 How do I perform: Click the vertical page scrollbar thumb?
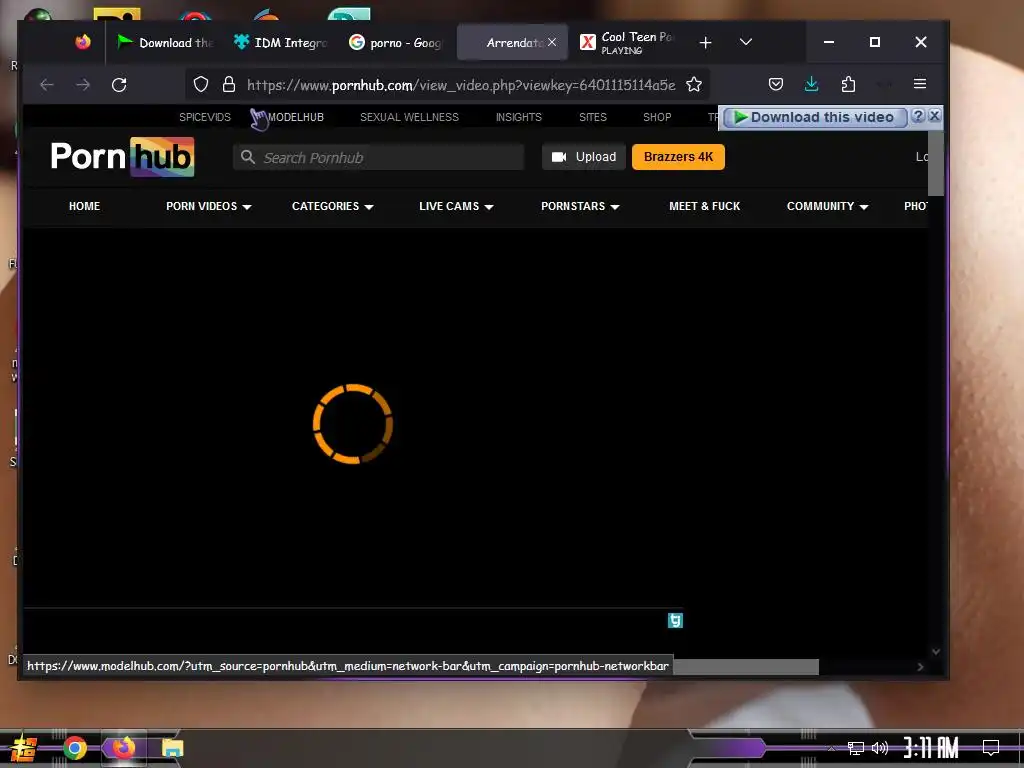coord(935,163)
